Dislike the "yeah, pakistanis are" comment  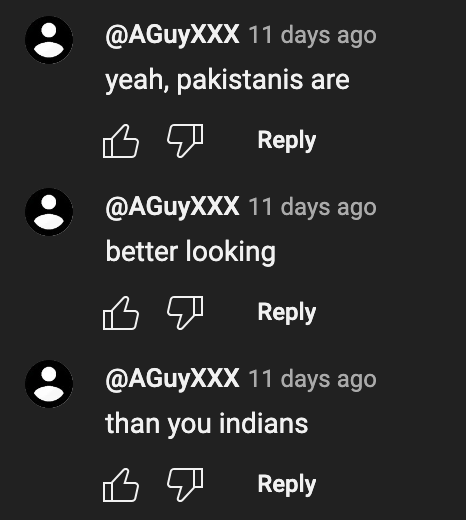[185, 141]
